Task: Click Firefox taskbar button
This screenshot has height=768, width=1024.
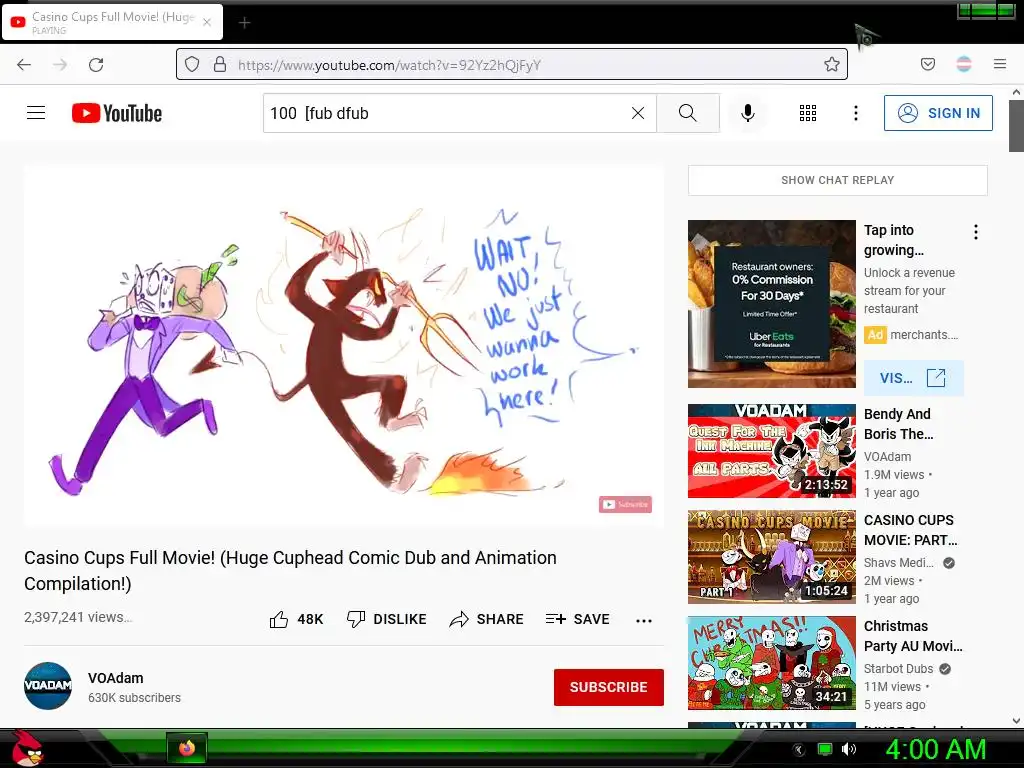Action: [187, 748]
